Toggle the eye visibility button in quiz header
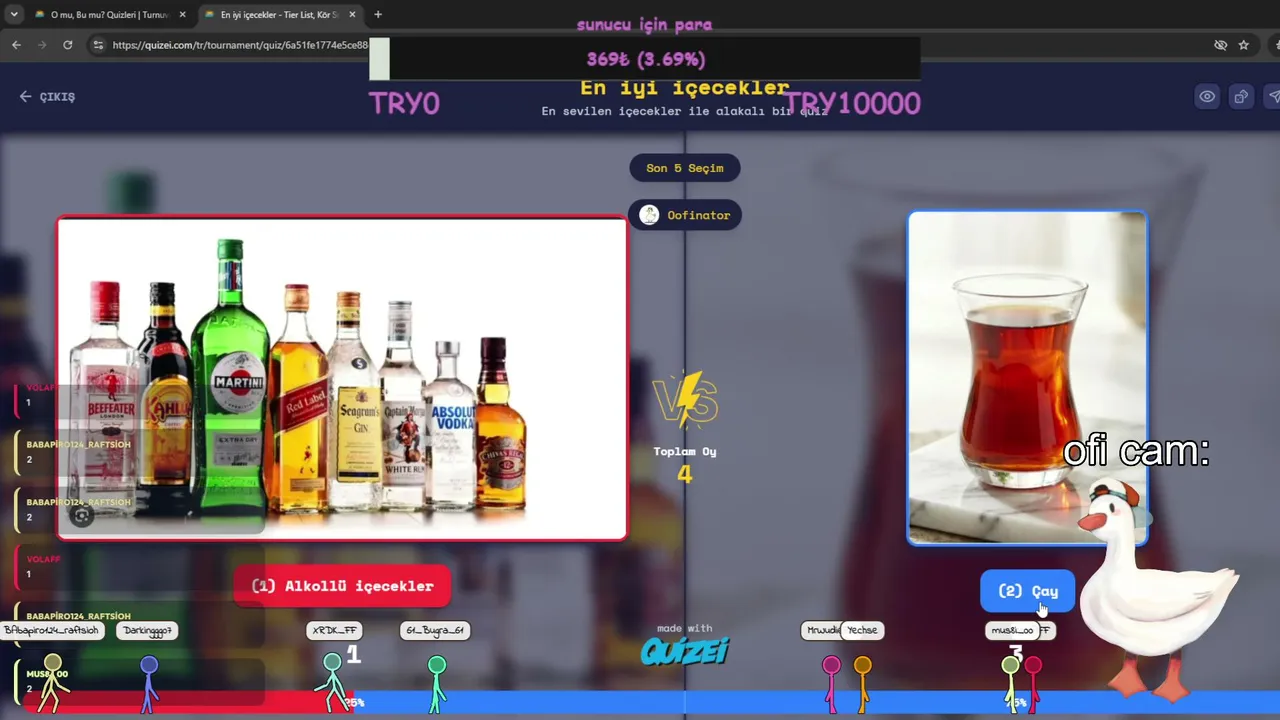This screenshot has height=720, width=1280. pyautogui.click(x=1208, y=96)
